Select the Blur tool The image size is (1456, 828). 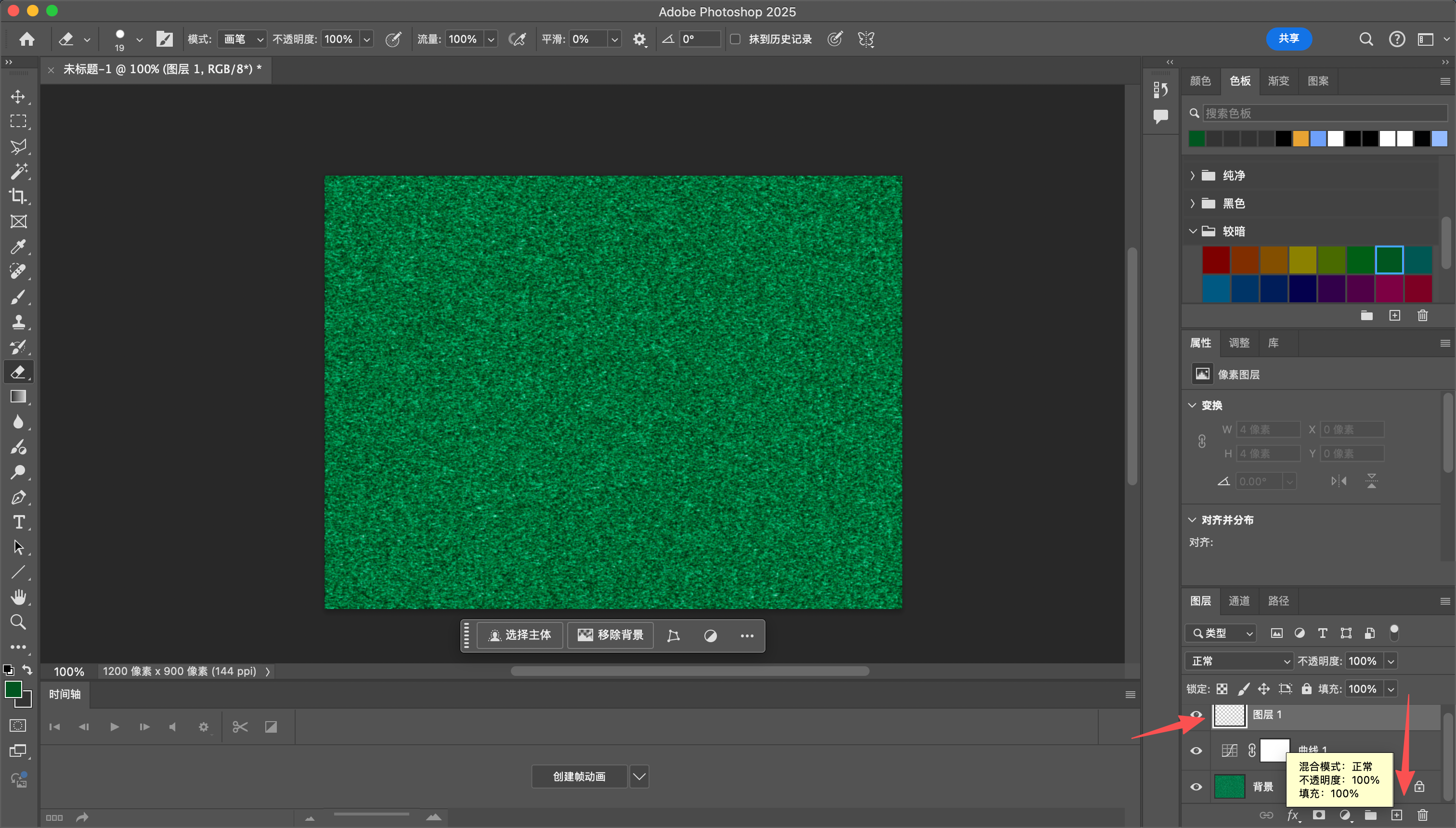click(x=18, y=421)
